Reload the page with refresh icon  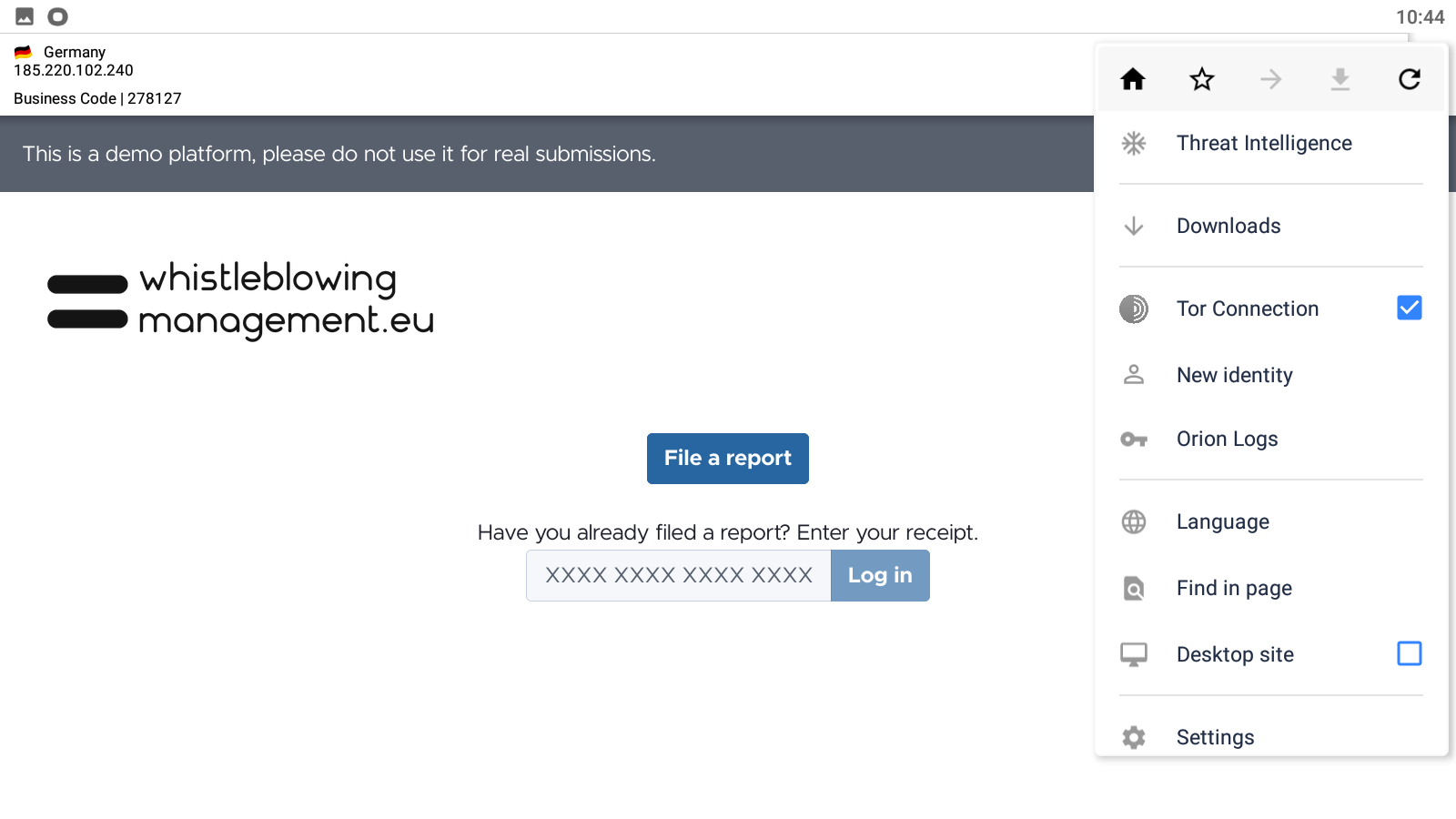(1410, 79)
